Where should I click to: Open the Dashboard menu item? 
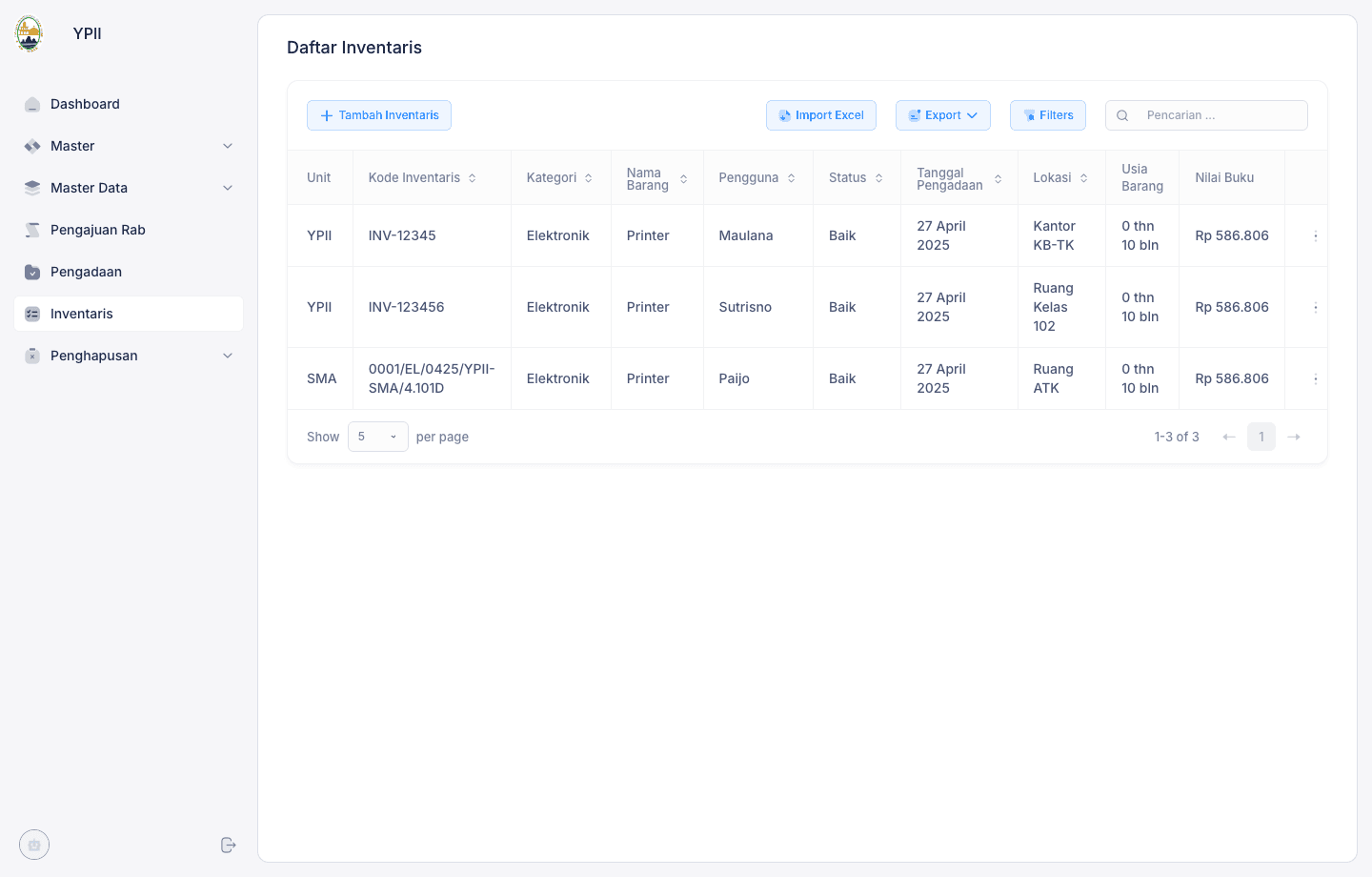click(x=129, y=104)
